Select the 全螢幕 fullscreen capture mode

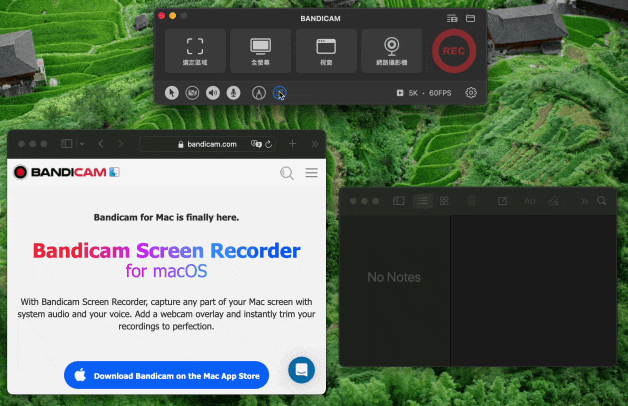coord(260,52)
